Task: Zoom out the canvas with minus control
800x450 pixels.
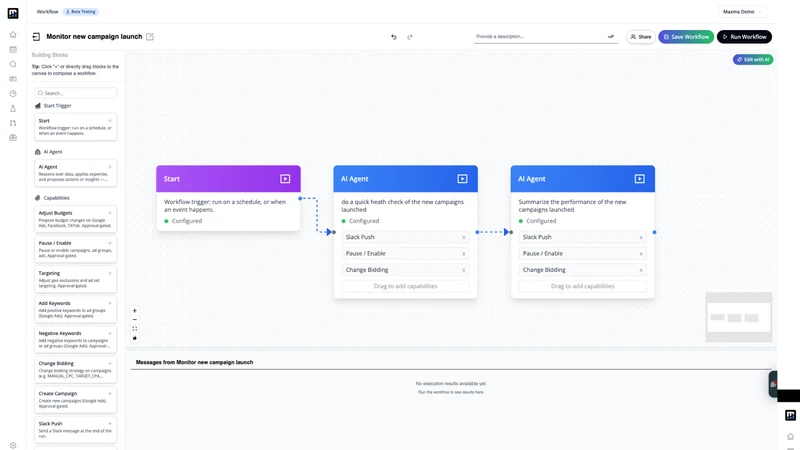Action: (x=135, y=319)
